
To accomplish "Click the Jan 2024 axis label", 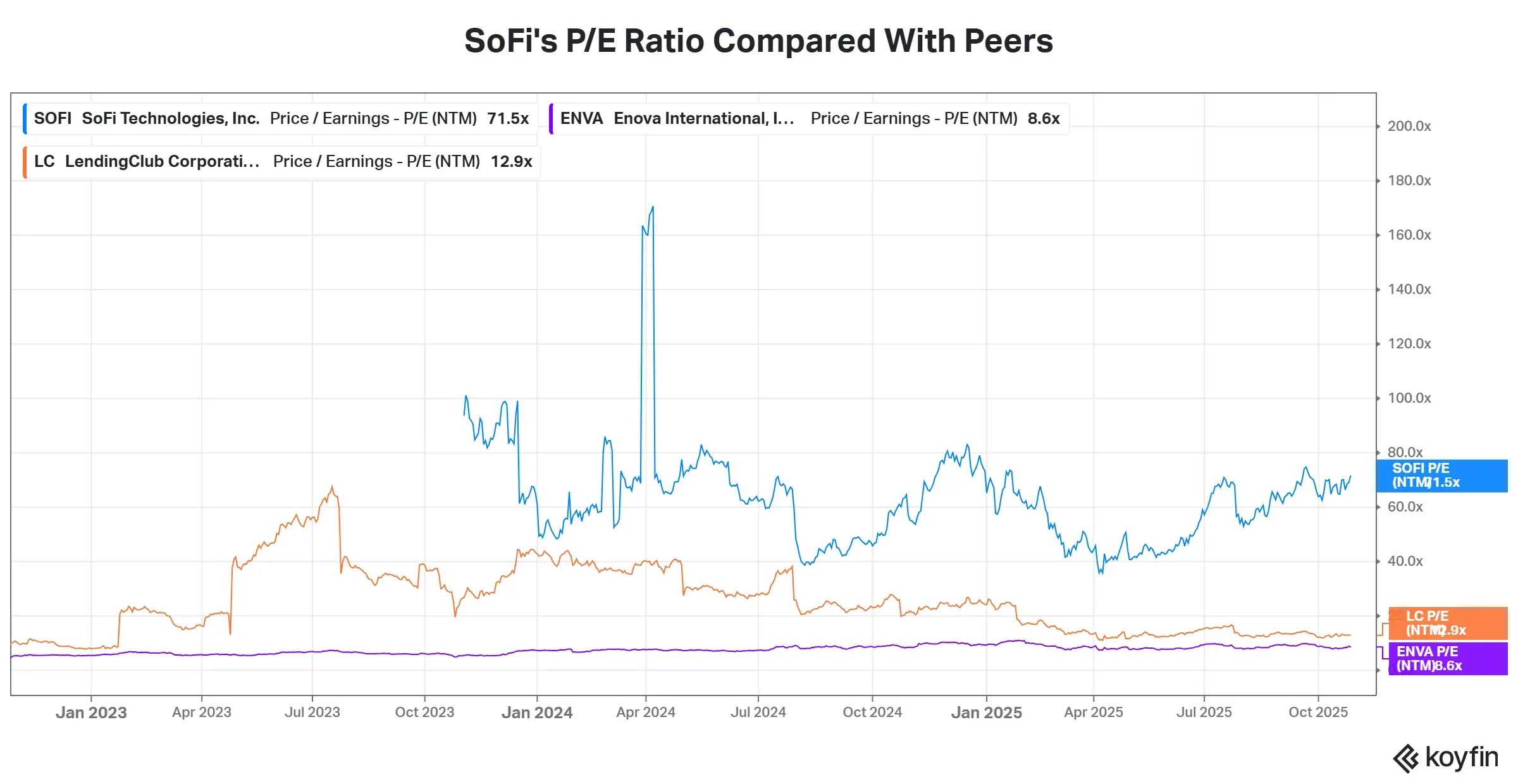I will click(x=537, y=713).
